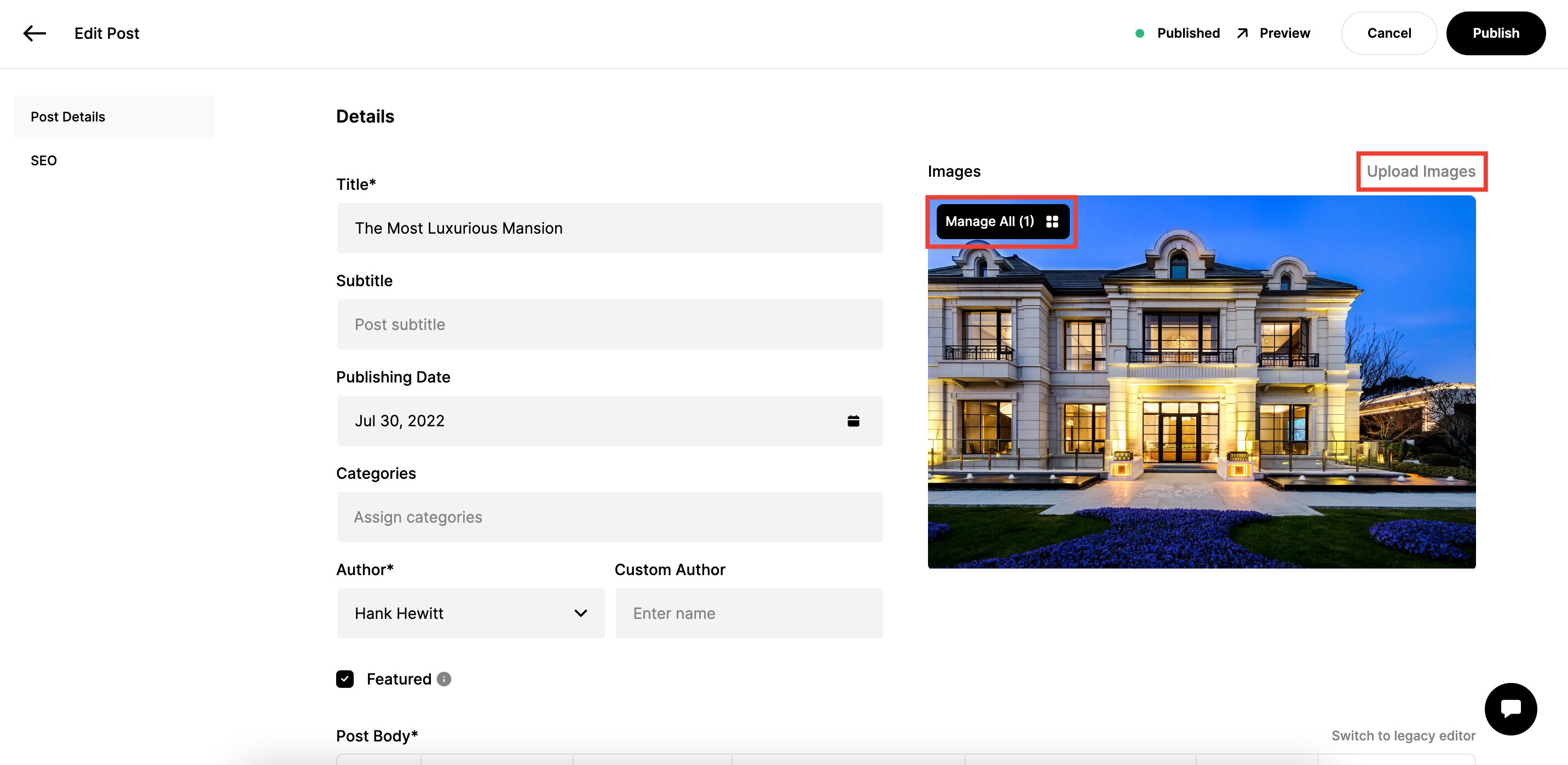Switch to the SEO section
The image size is (1568, 765).
click(x=44, y=161)
